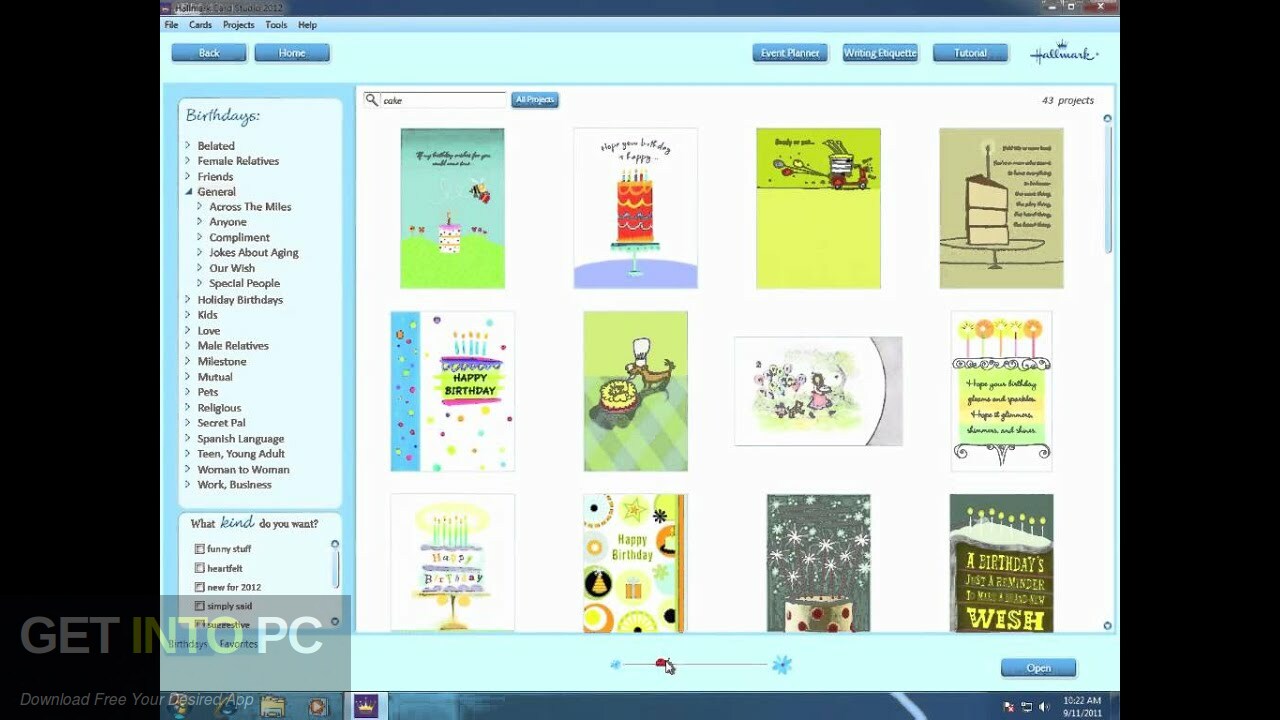Check the 'new for 2012' checkbox
Image resolution: width=1280 pixels, height=720 pixels.
tap(199, 587)
